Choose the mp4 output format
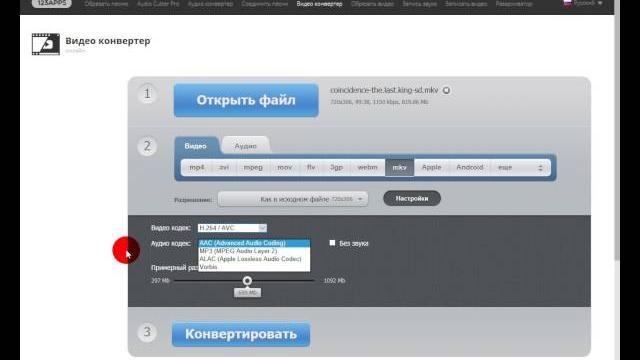Image resolution: width=640 pixels, height=360 pixels. [197, 167]
